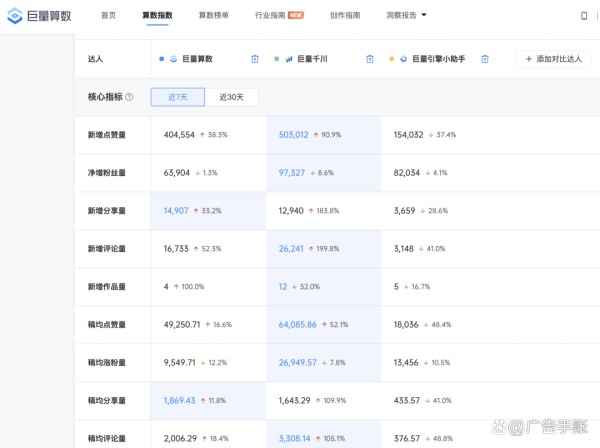Viewport: 600px width, 448px height.
Task: Click value 376.57
Action: [407, 438]
